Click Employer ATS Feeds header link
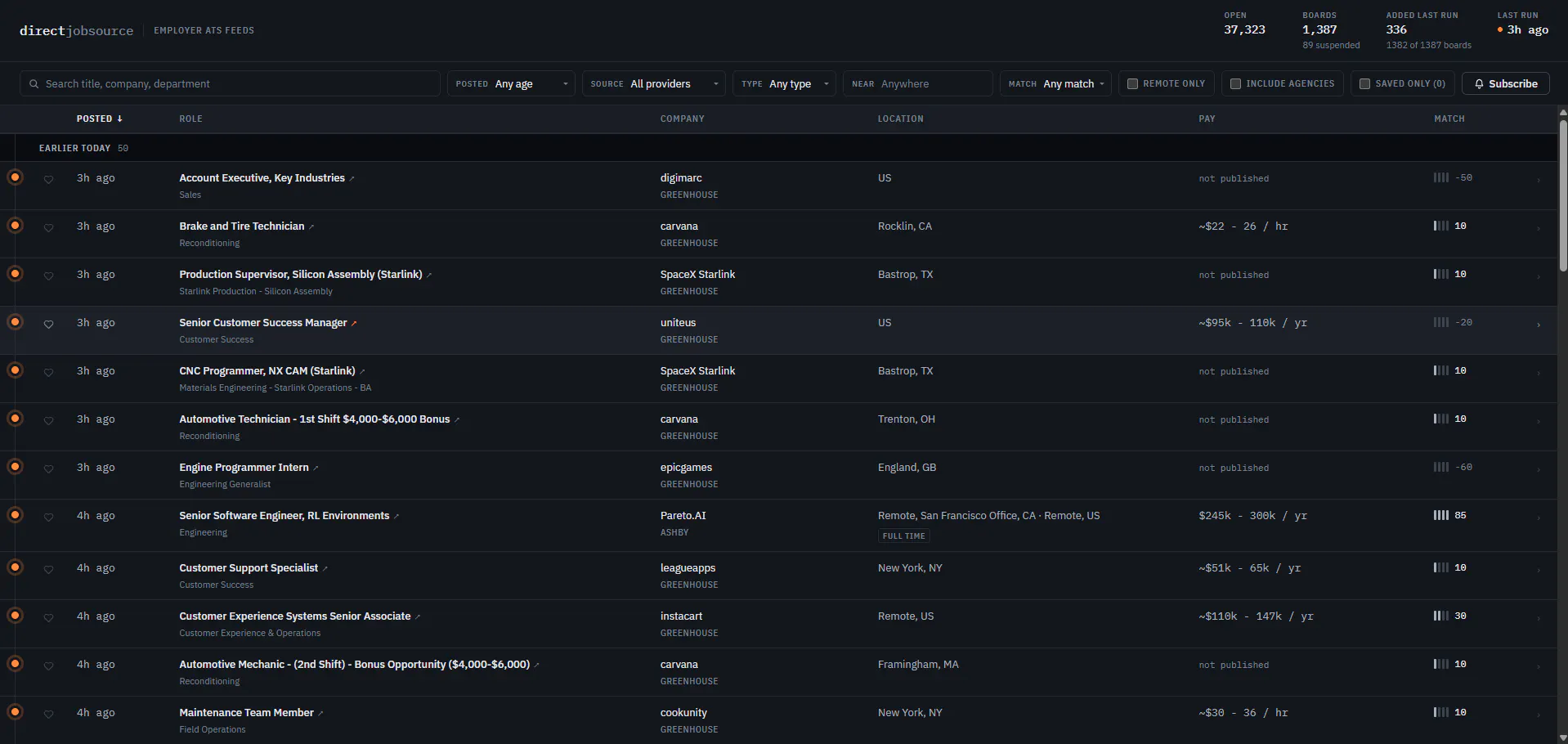Viewport: 1568px width, 744px height. click(204, 30)
